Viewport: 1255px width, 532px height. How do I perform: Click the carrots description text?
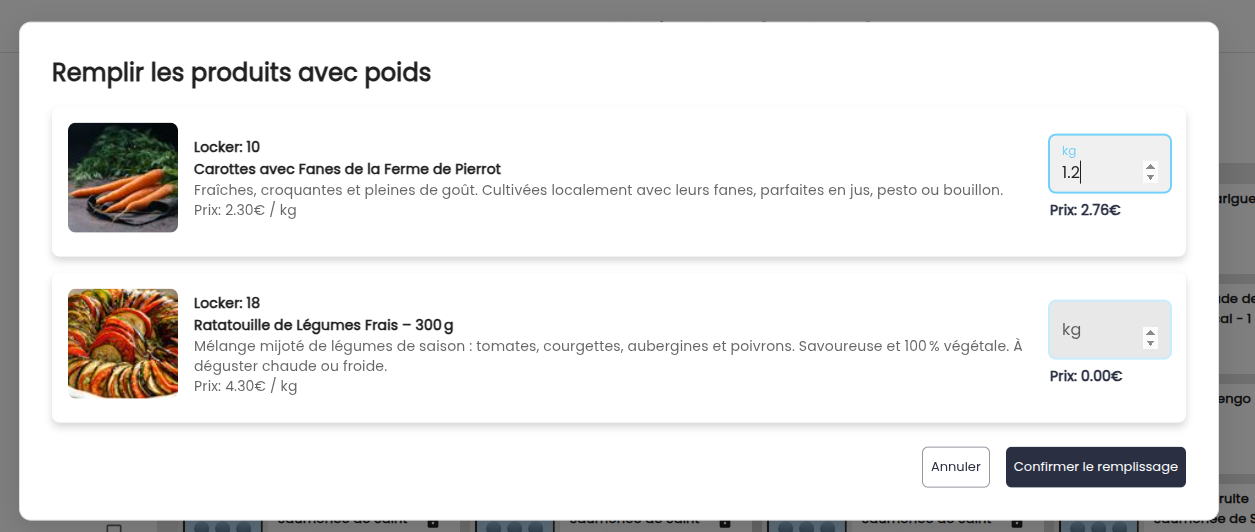598,190
